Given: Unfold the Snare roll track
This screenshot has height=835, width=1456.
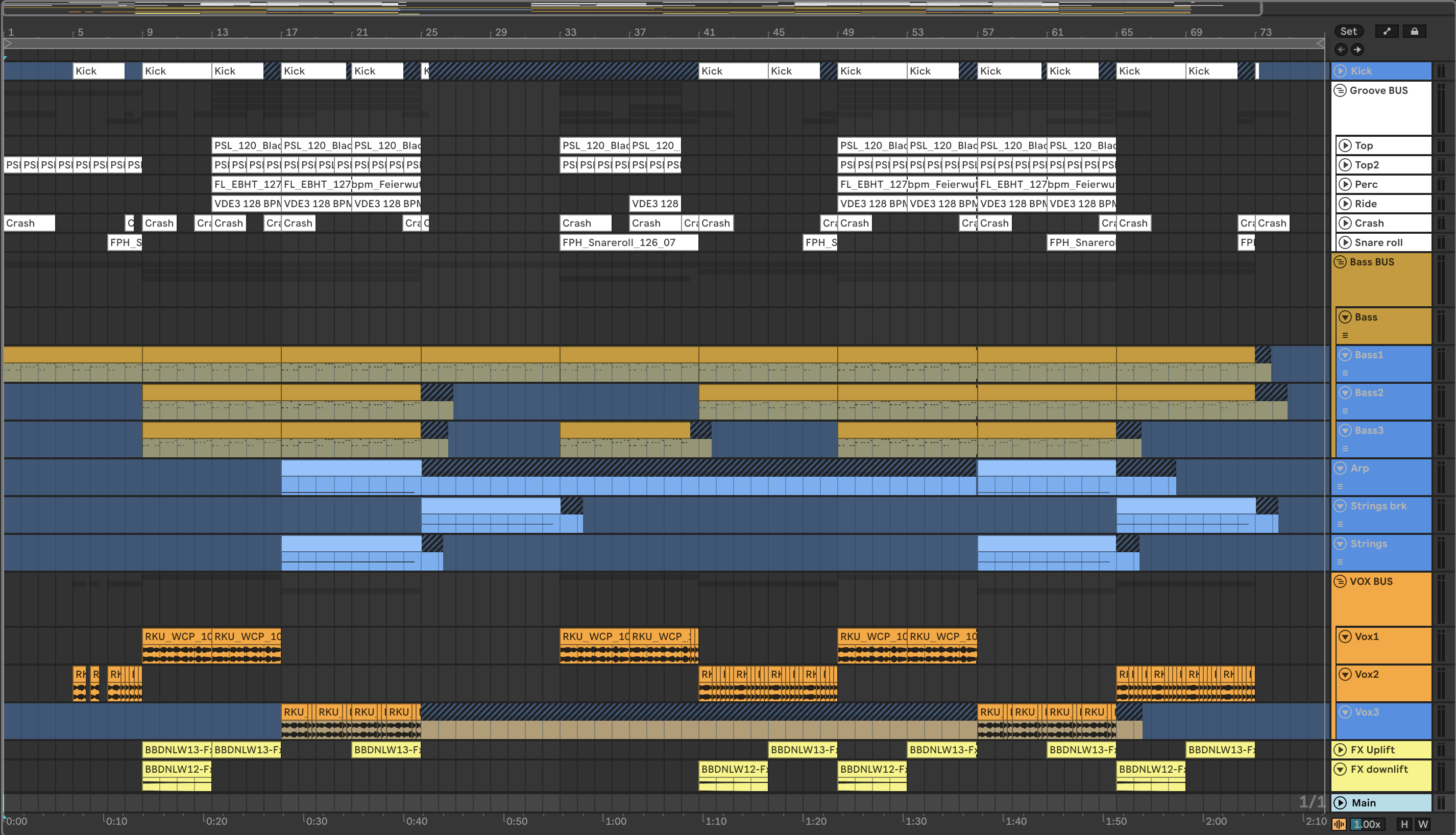Looking at the screenshot, I should 1345,242.
